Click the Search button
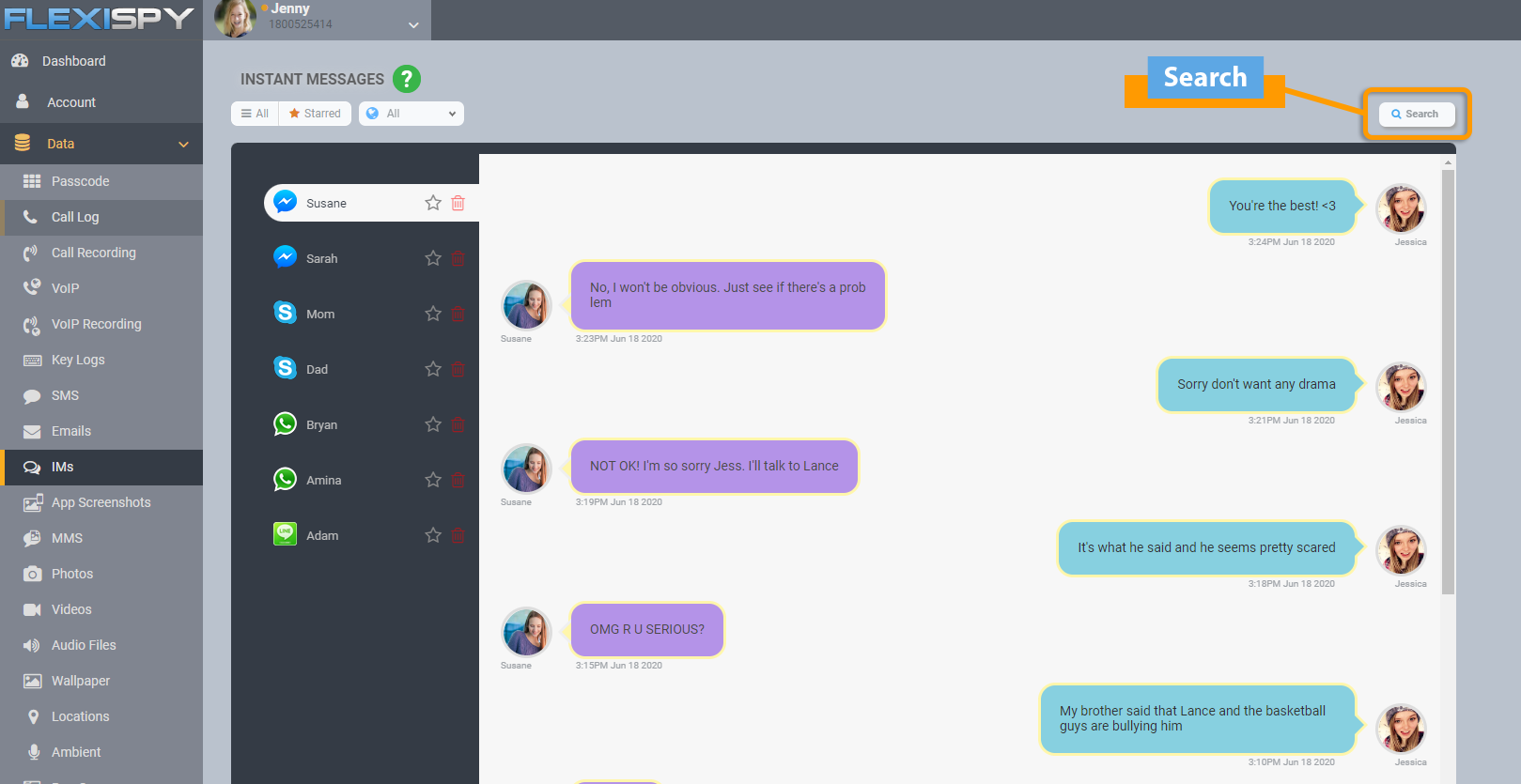Image resolution: width=1521 pixels, height=784 pixels. click(x=1416, y=114)
